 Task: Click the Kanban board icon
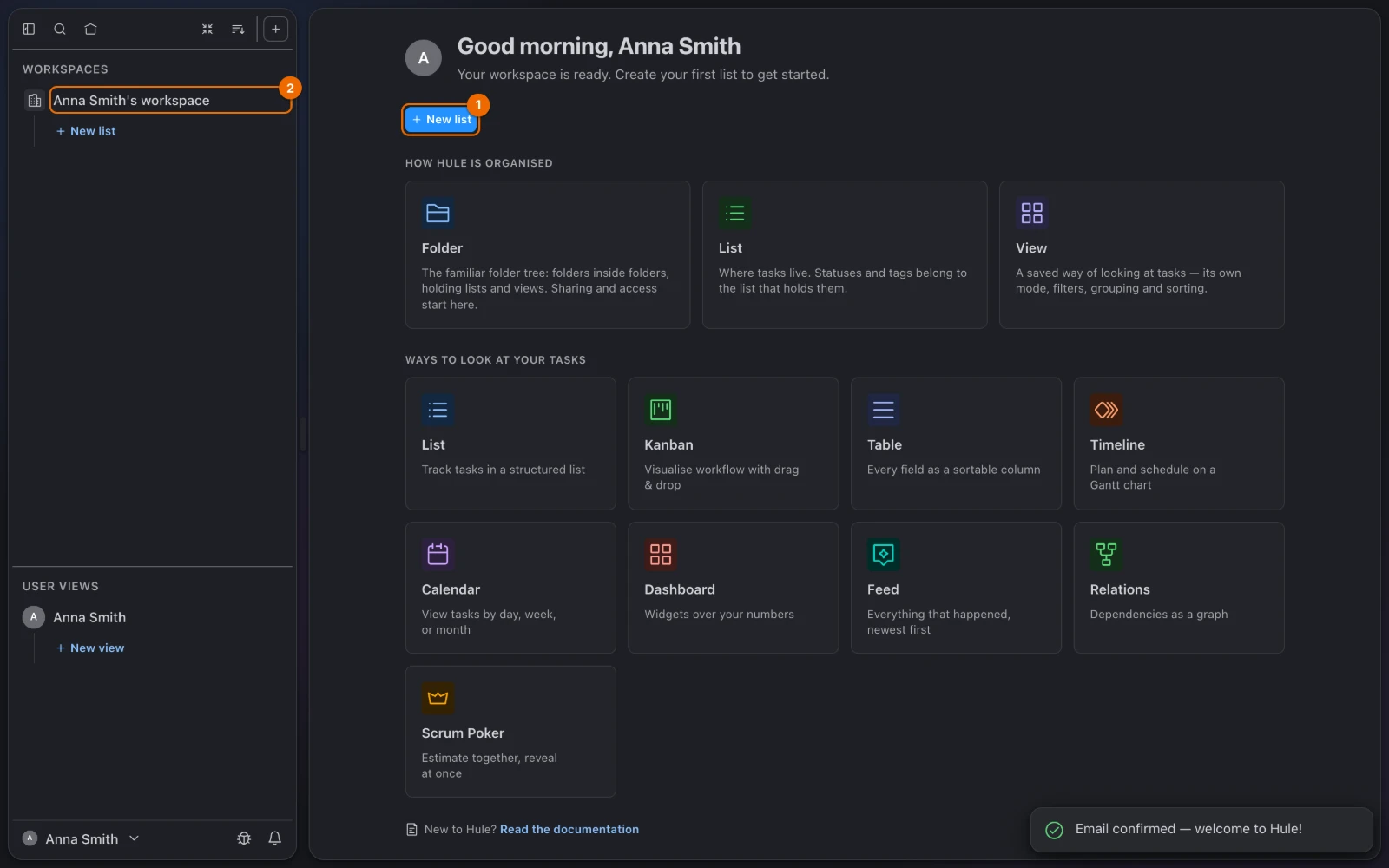[x=661, y=410]
